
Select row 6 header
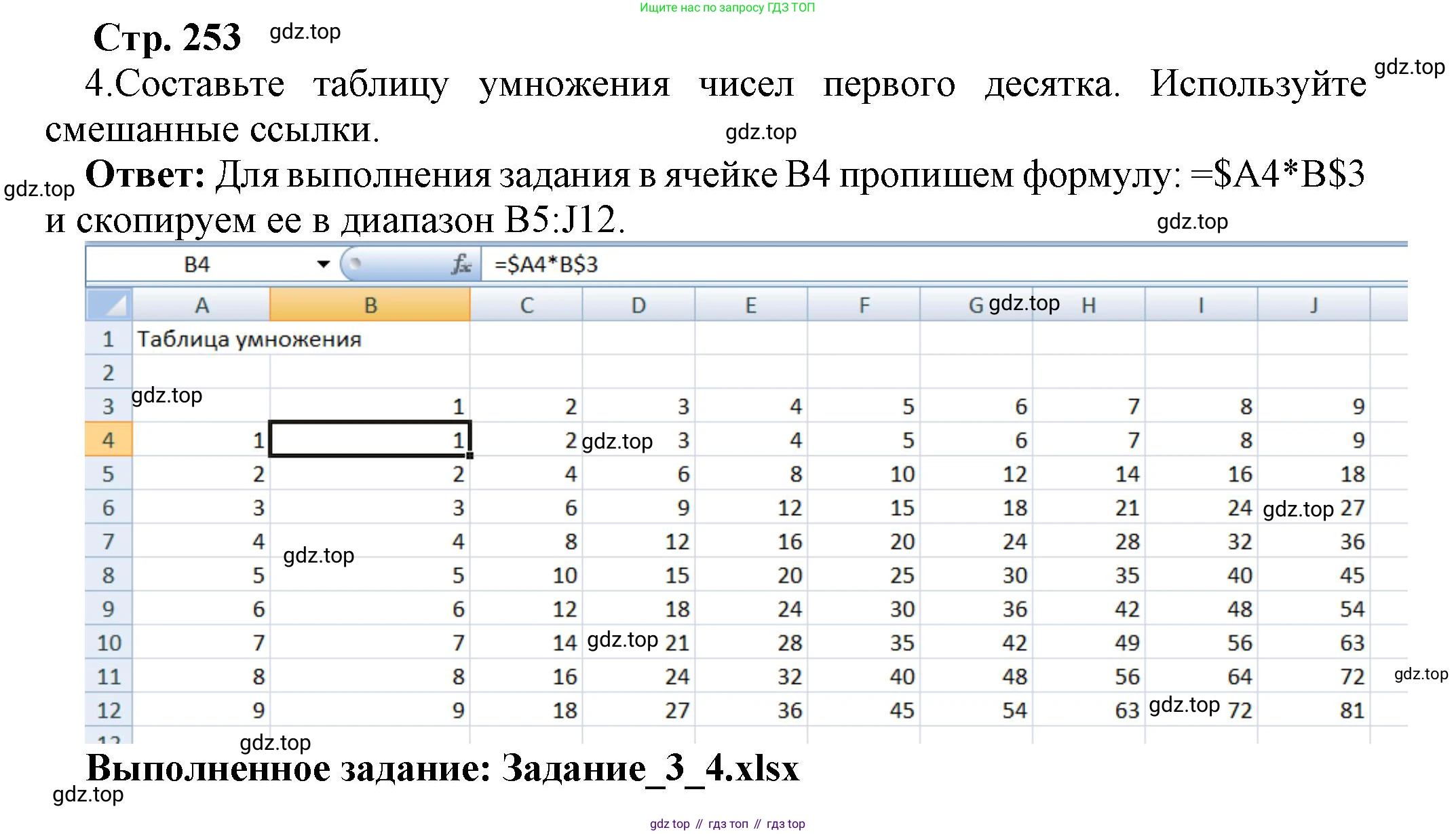pos(109,508)
